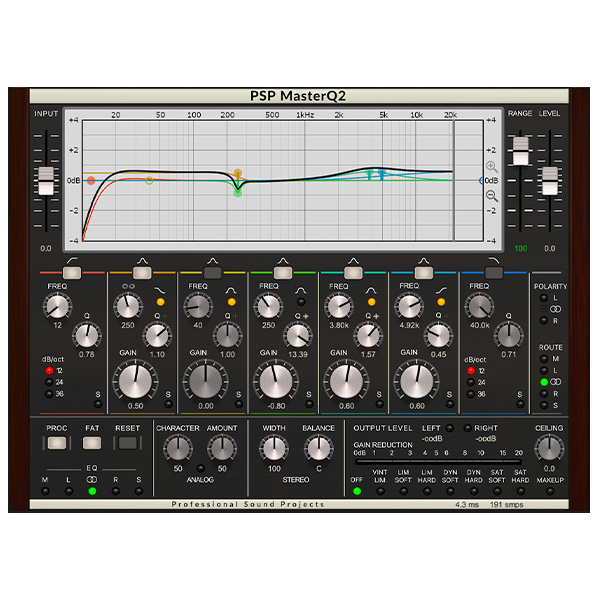
Task: Click the PROC processing button
Action: (57, 443)
